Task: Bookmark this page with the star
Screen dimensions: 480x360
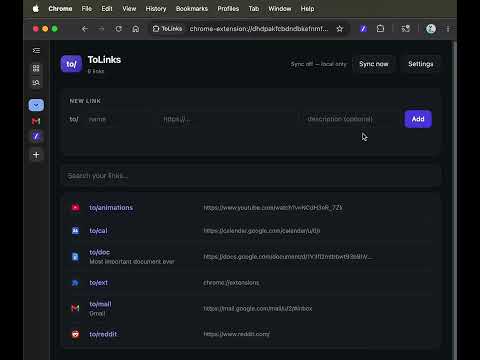Action: (339, 29)
